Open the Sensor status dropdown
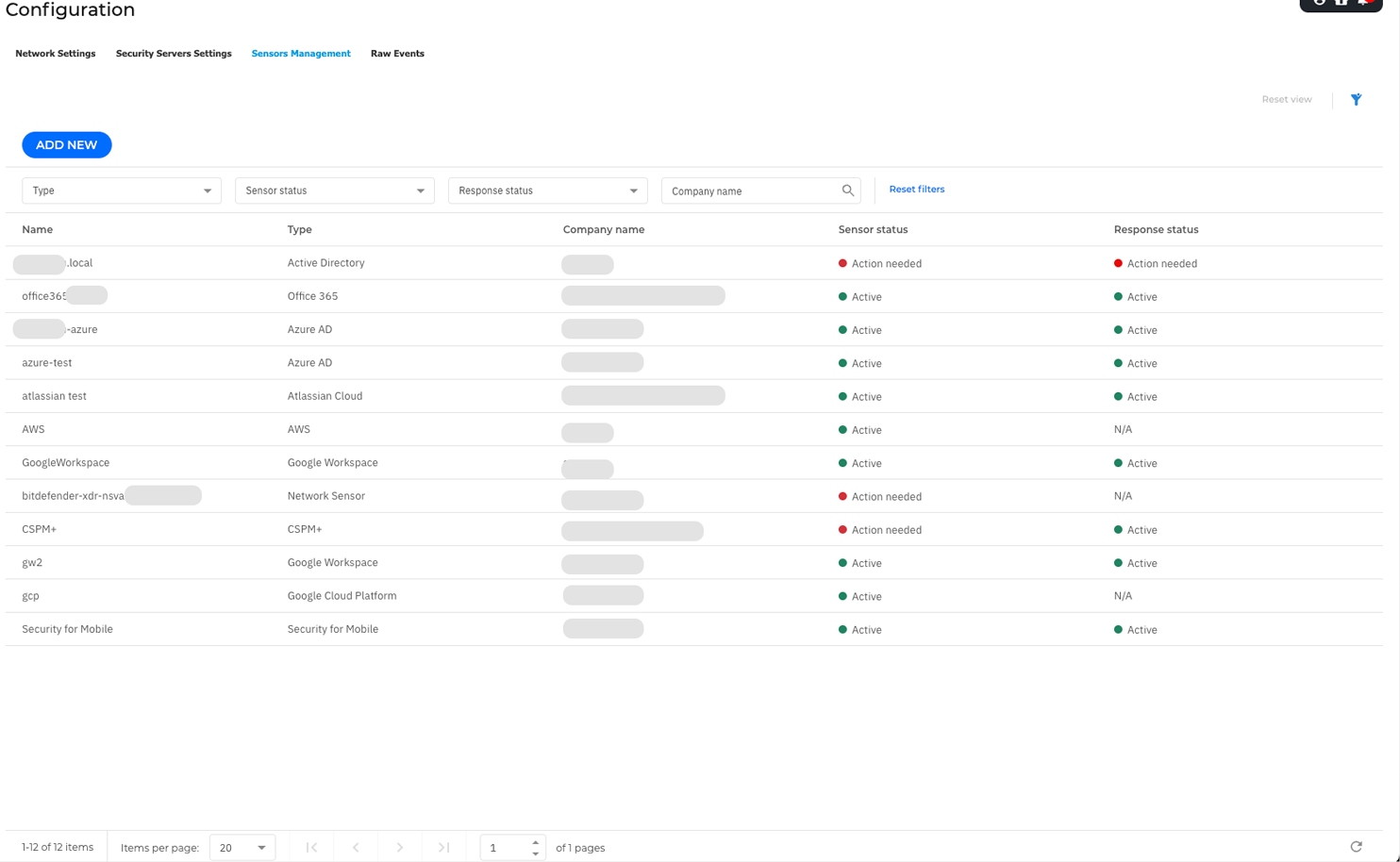 coord(334,190)
